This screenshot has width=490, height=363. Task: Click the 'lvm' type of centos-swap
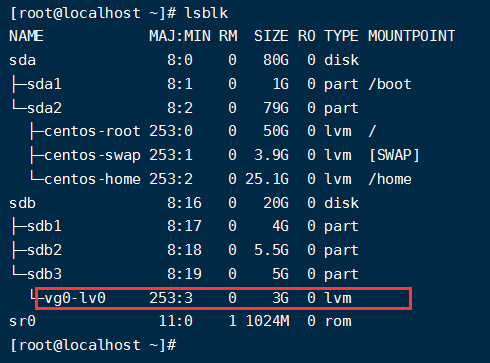click(338, 155)
